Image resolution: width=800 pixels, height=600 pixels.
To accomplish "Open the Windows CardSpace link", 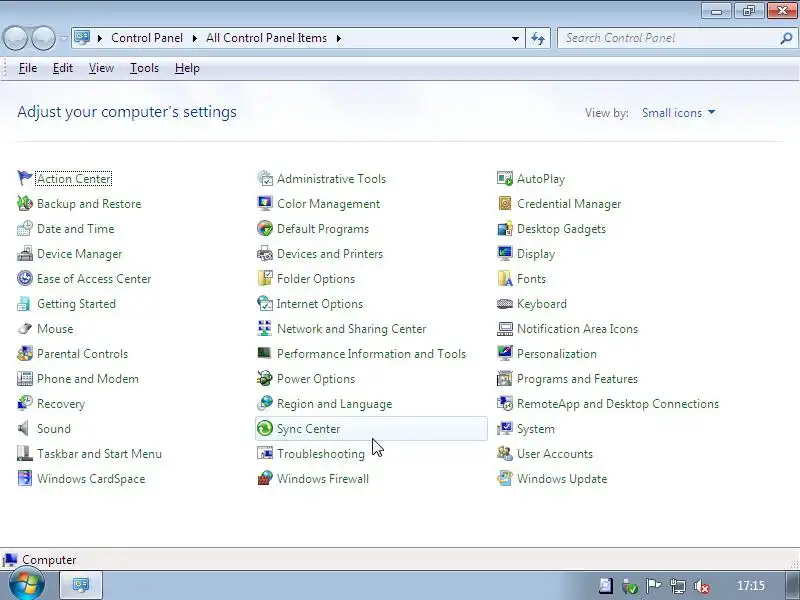I will click(x=91, y=479).
